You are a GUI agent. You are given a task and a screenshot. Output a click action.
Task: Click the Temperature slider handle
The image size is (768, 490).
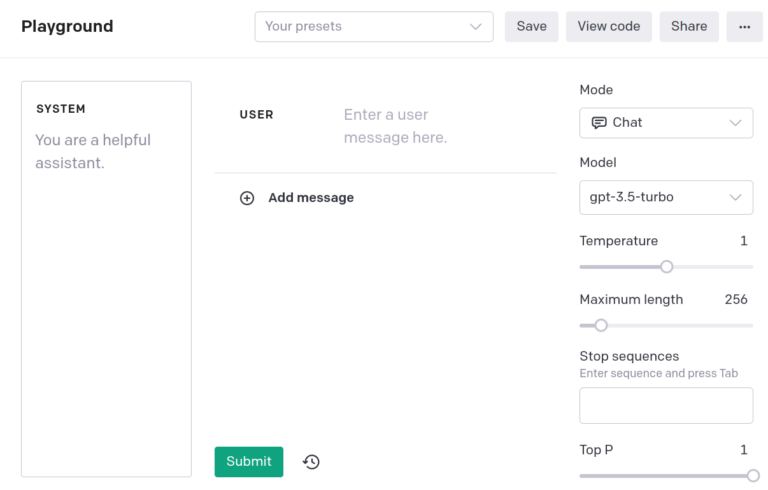pos(667,267)
